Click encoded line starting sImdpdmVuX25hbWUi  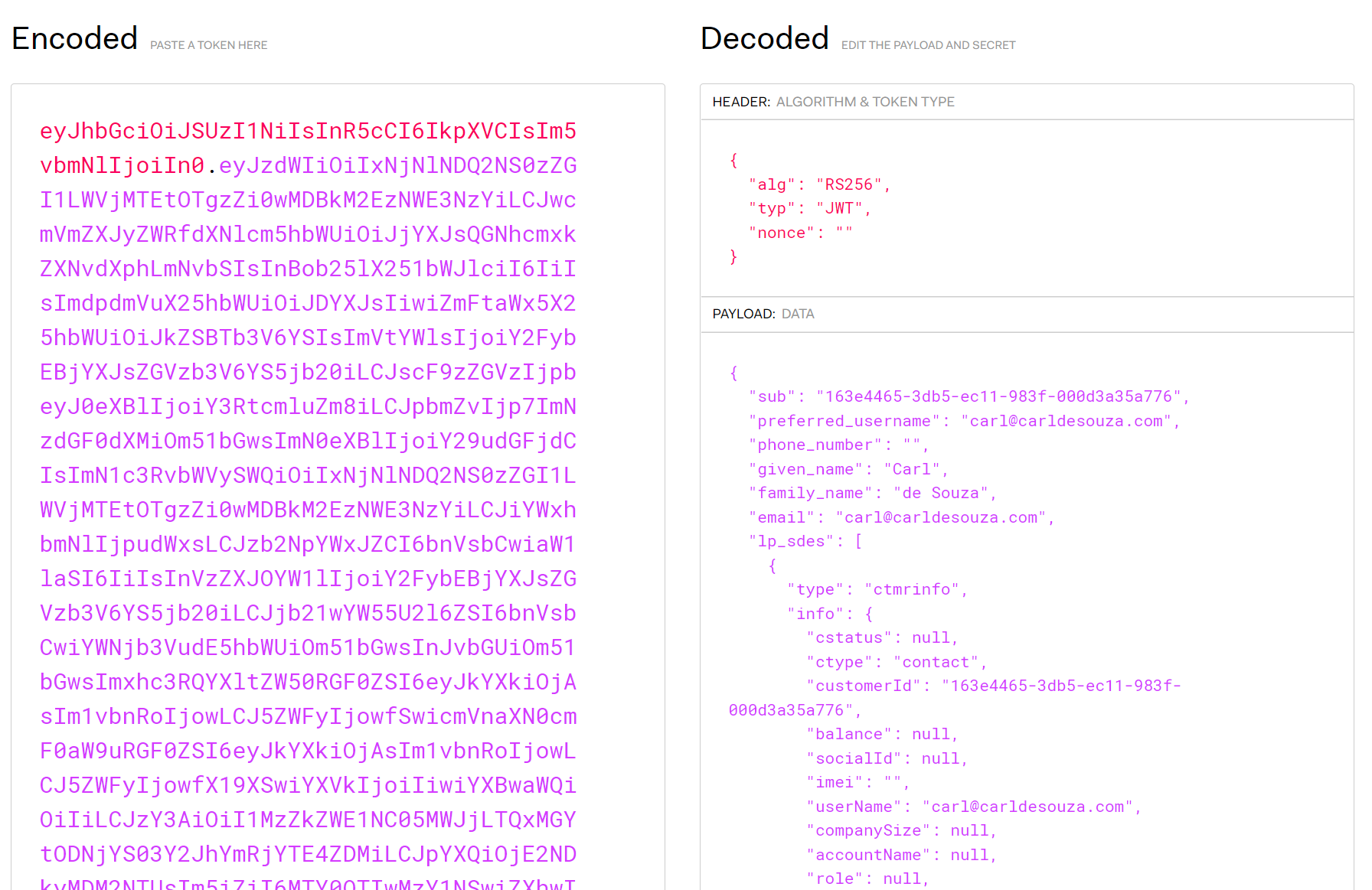308,303
